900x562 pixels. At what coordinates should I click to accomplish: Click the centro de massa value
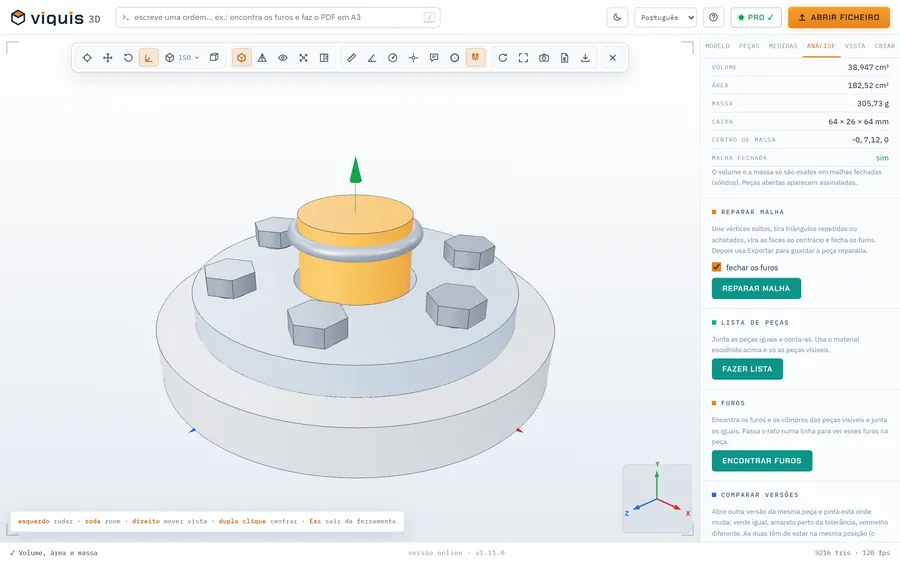click(870, 139)
